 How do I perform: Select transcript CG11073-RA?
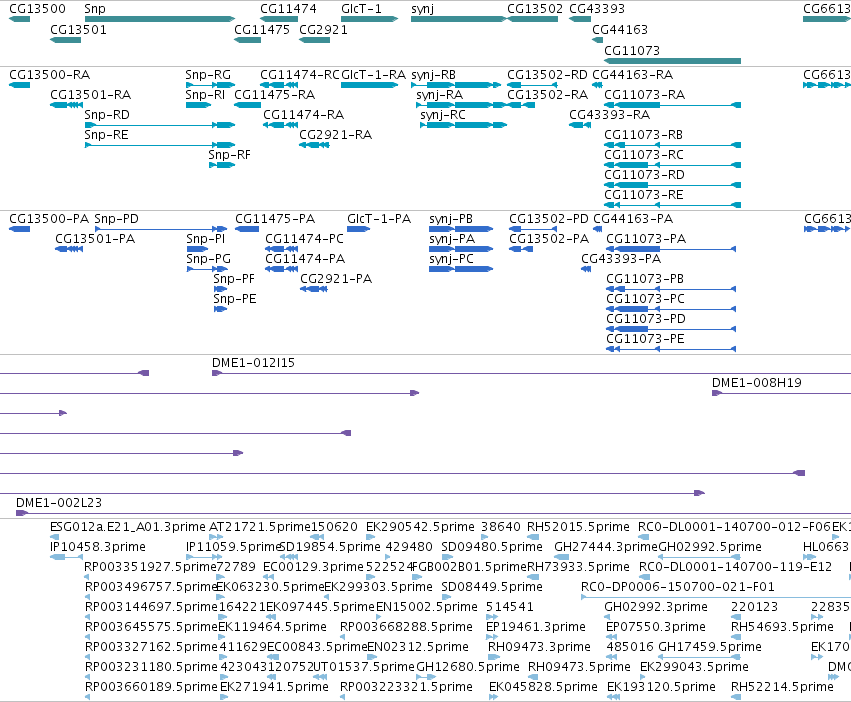(x=645, y=94)
